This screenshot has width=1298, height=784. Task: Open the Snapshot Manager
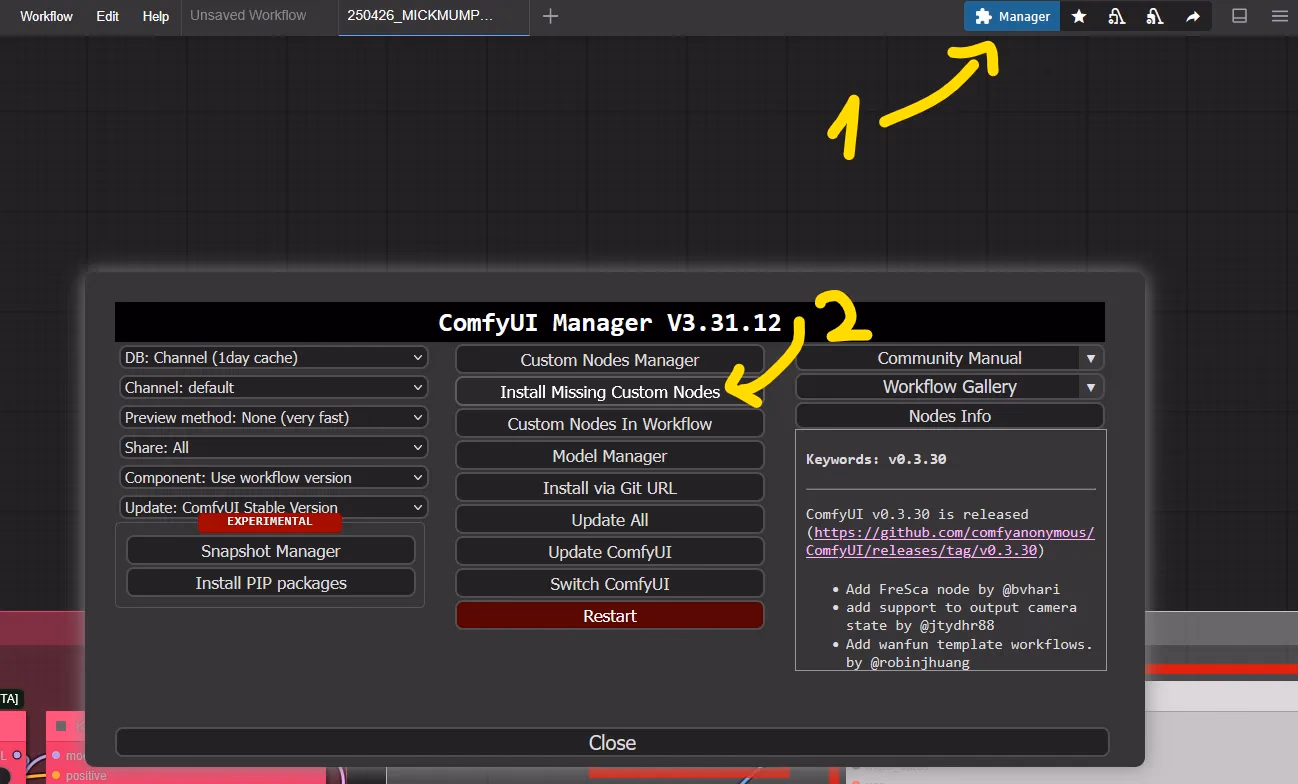point(270,550)
